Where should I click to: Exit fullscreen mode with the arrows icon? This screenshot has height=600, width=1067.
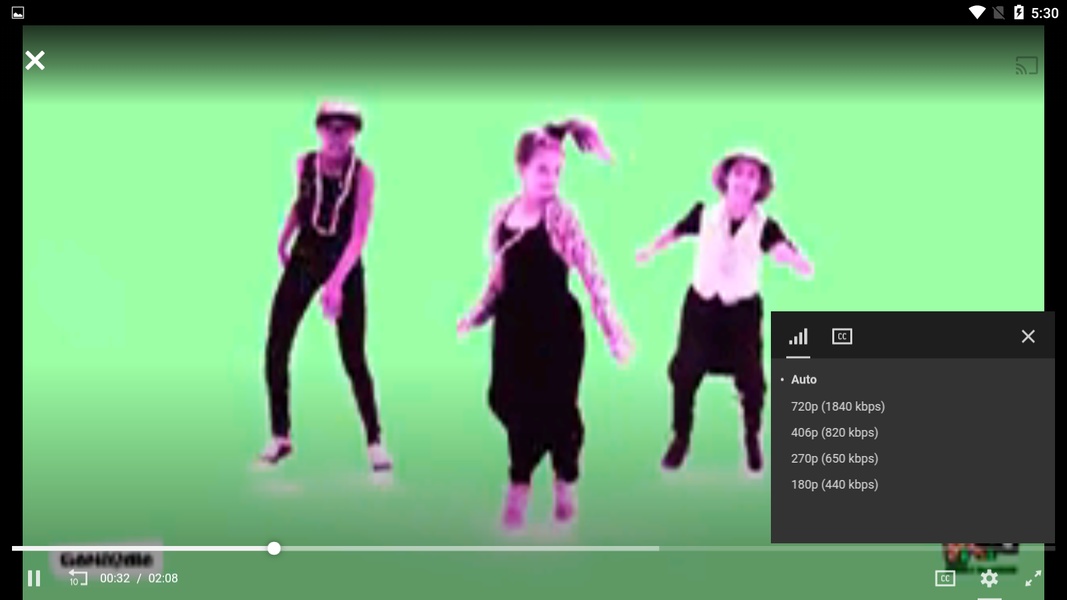point(1033,578)
